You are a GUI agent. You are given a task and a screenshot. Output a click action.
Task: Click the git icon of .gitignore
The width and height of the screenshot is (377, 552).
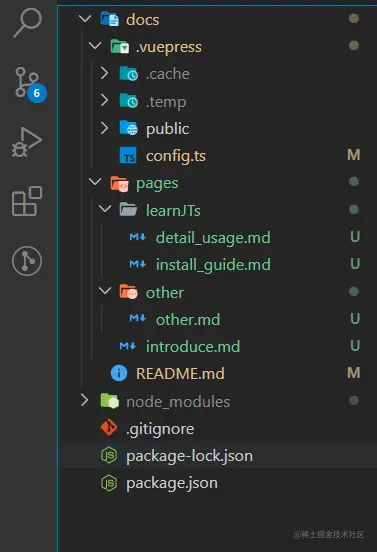(x=109, y=427)
